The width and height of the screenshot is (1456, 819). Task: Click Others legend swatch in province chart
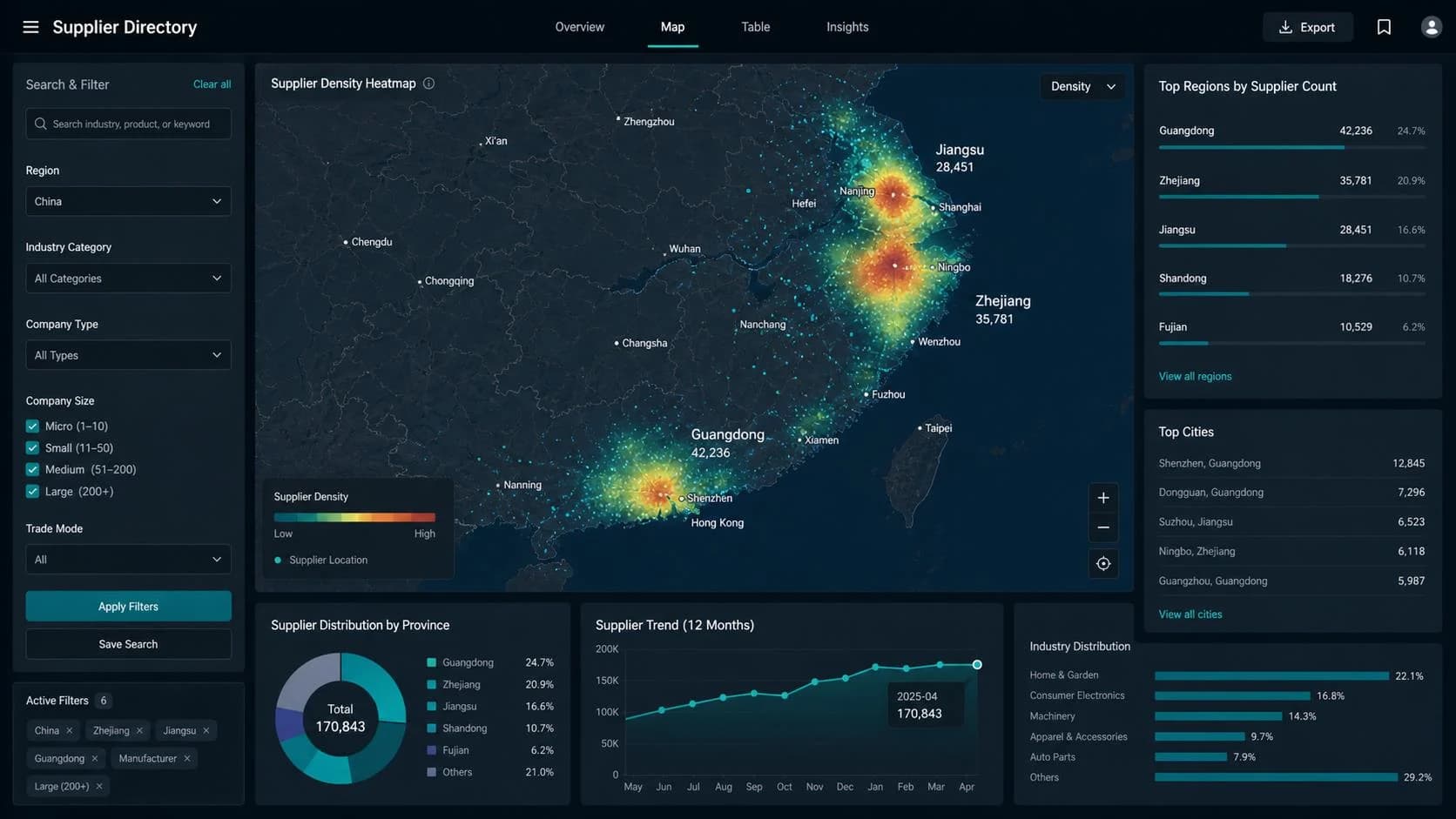point(431,772)
